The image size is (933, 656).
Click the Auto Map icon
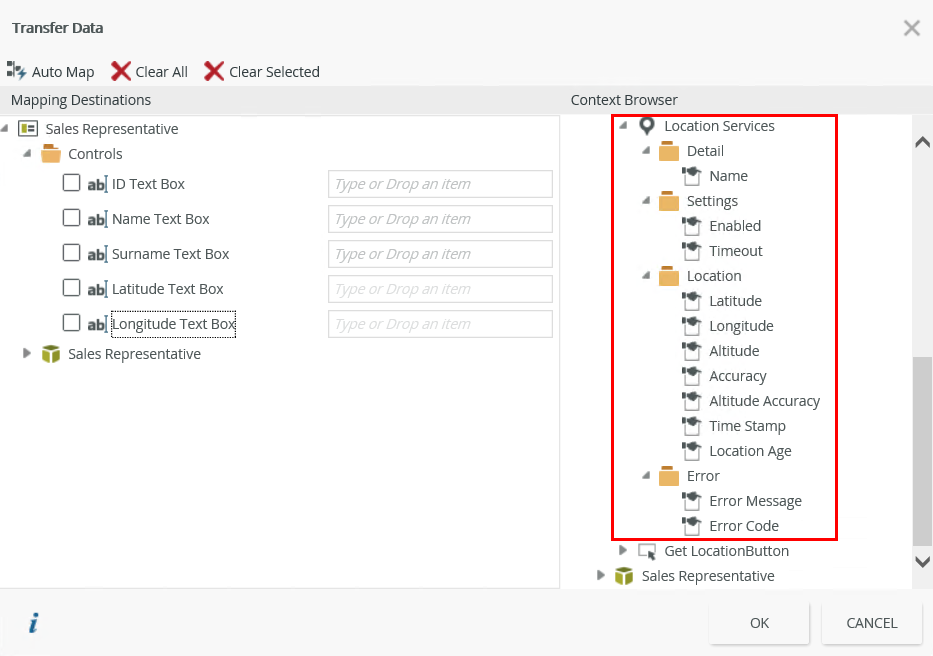16,71
